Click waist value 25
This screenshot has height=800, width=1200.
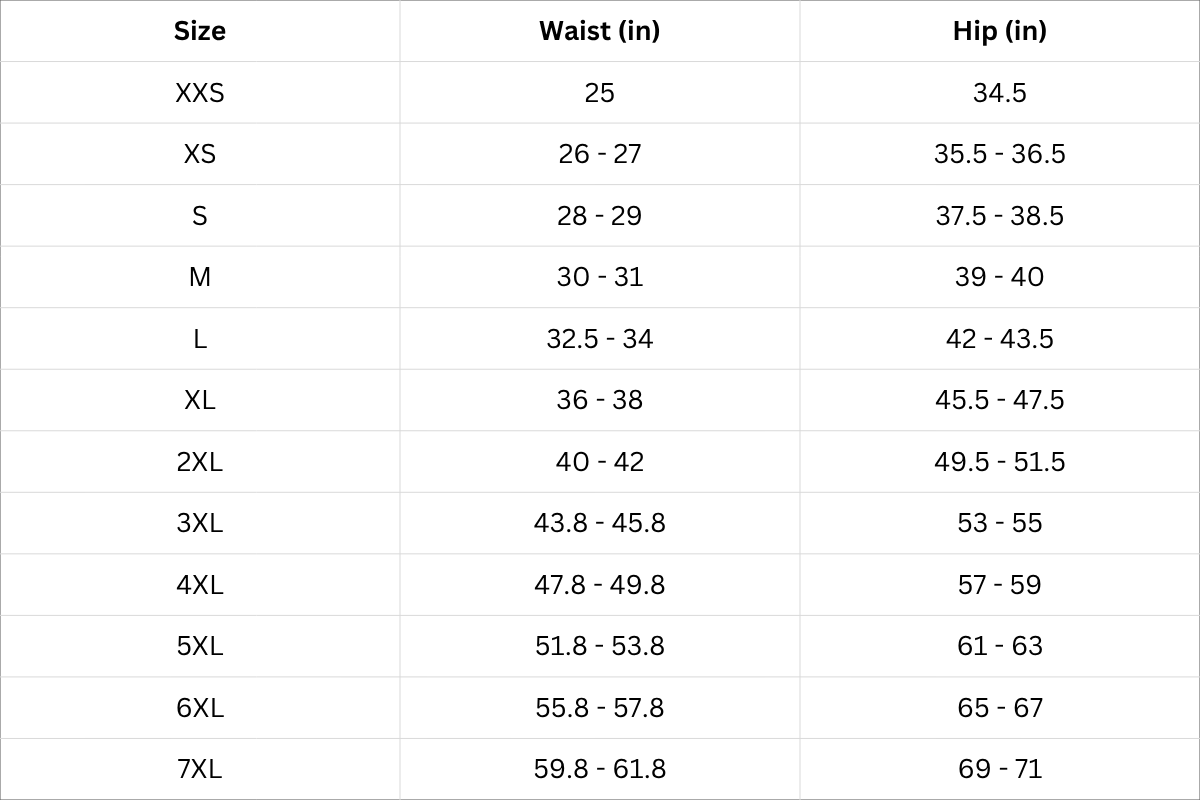(600, 93)
